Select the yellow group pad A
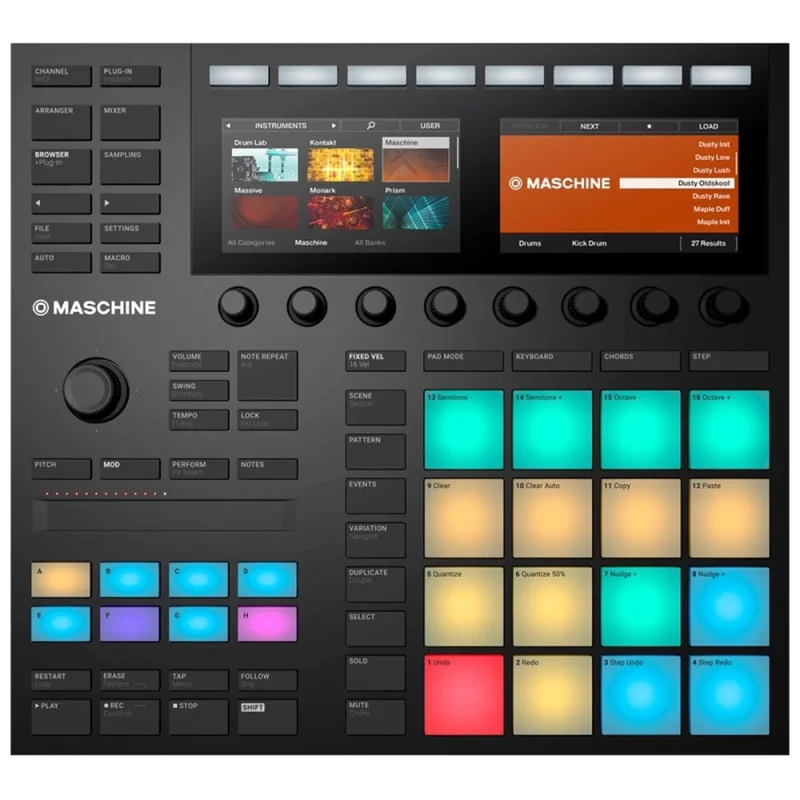The image size is (800, 800). click(x=61, y=580)
